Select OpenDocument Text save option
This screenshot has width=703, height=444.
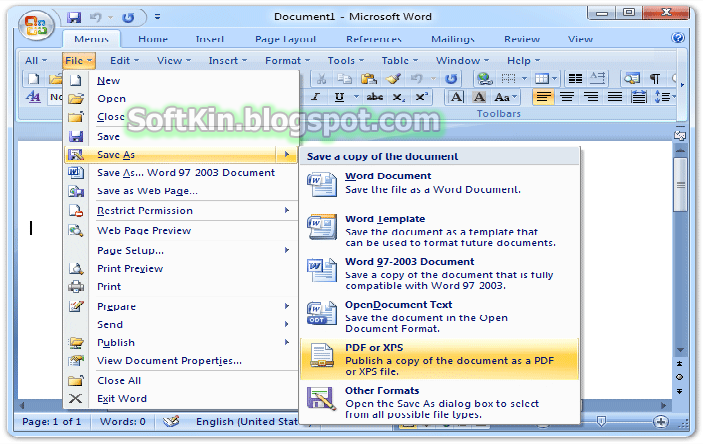point(440,317)
